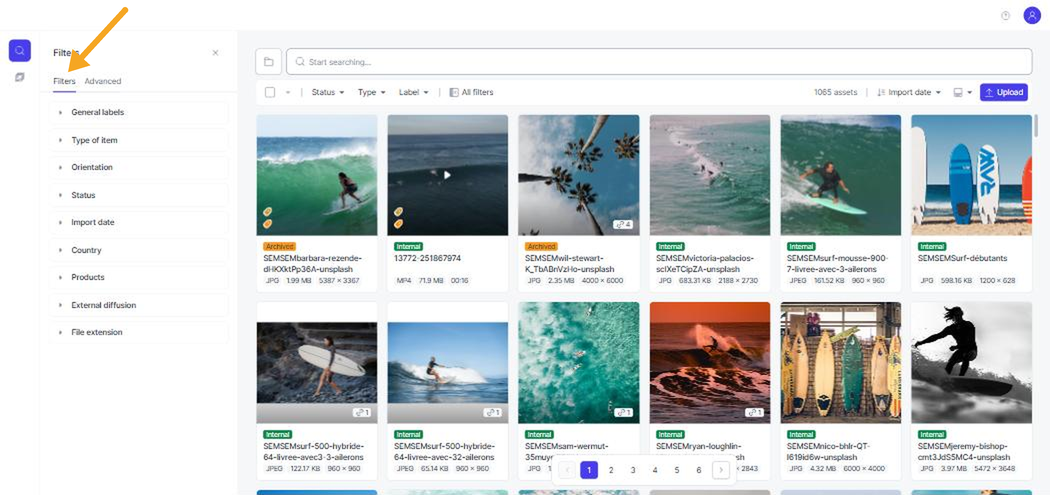Click the 5387 × 3367 dimensions tag

pos(340,281)
